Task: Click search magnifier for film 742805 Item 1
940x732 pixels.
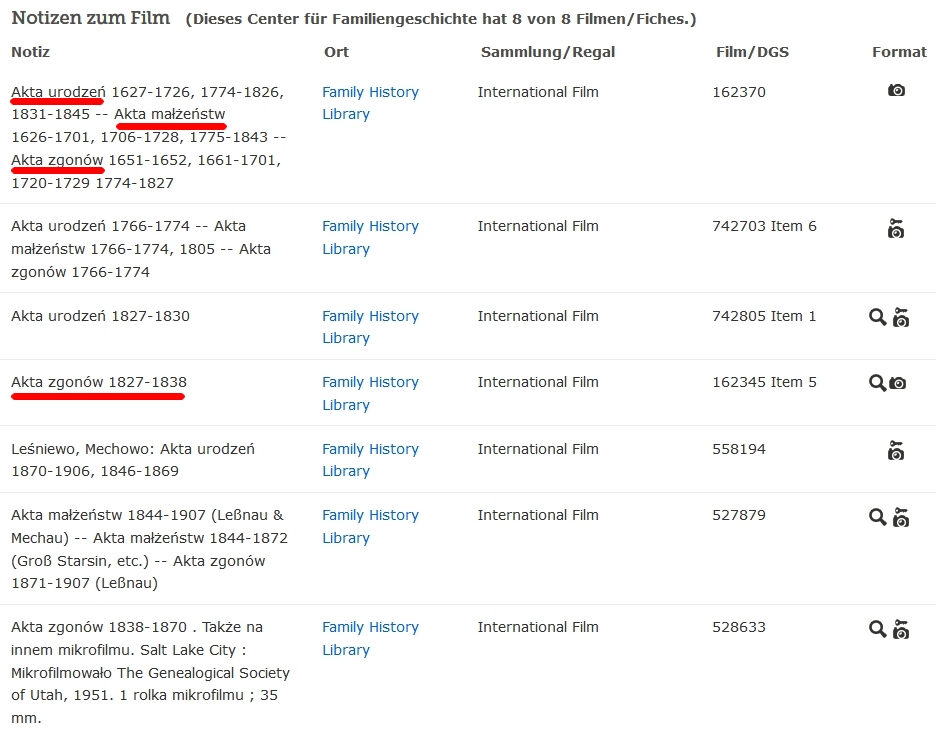Action: pyautogui.click(x=877, y=317)
